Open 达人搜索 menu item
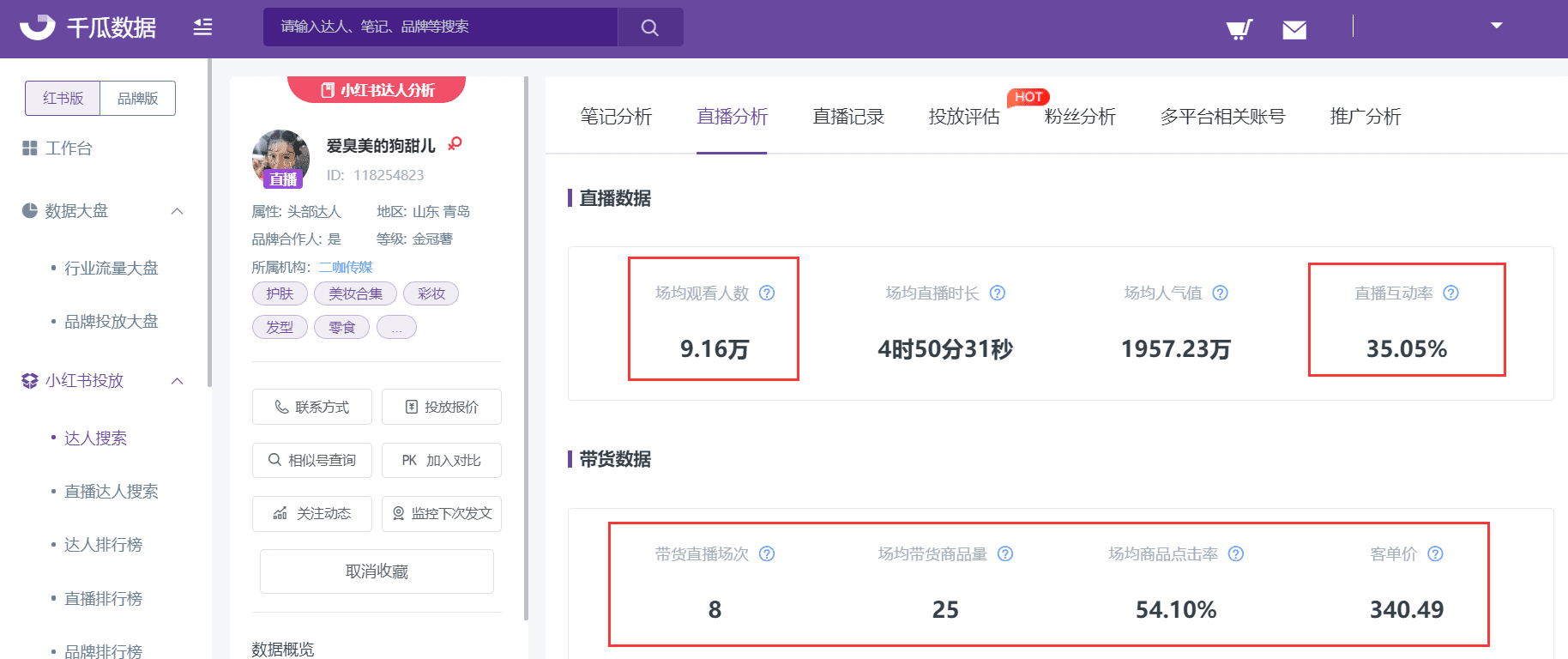 (x=95, y=438)
